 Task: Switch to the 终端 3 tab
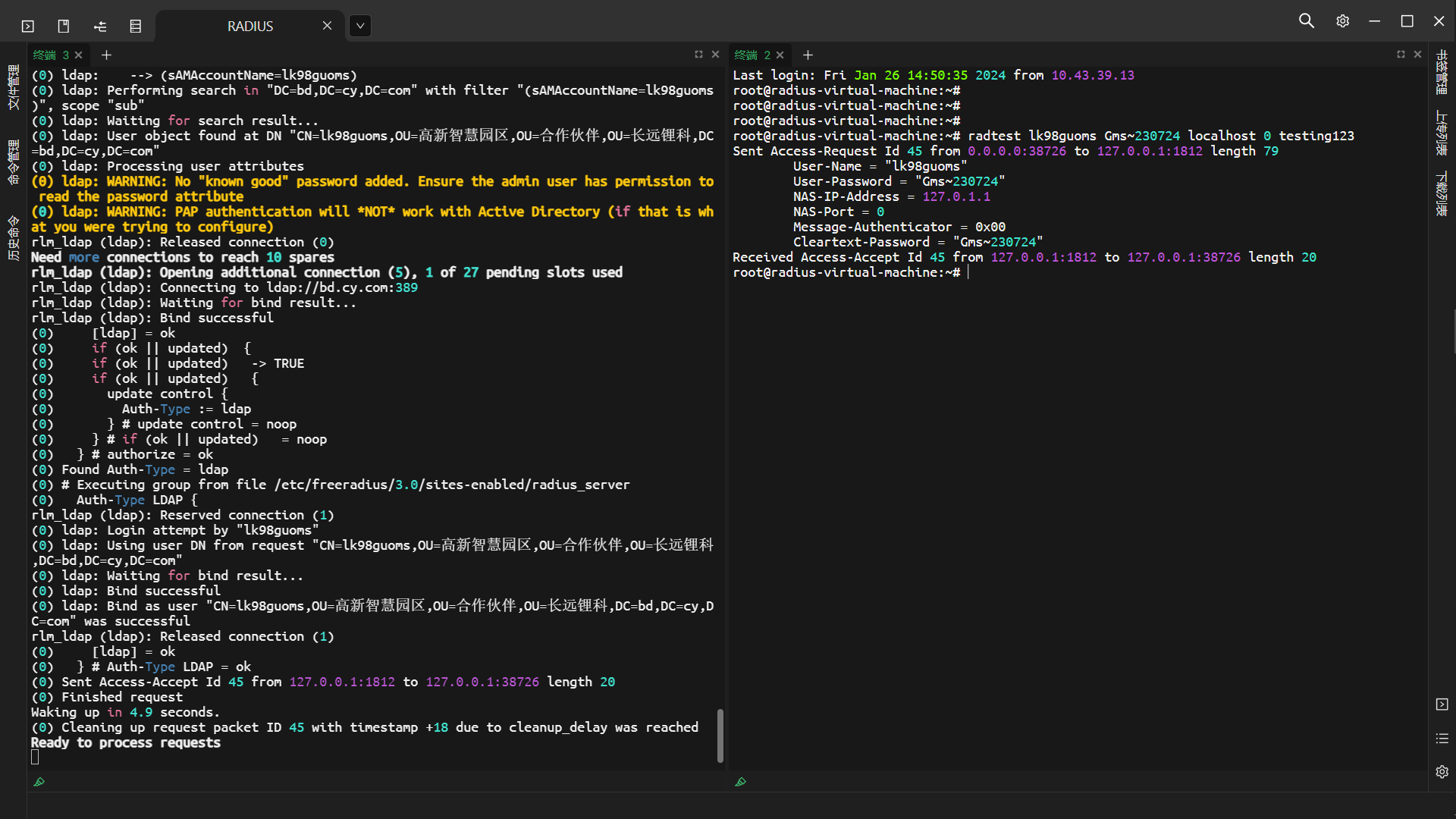tap(51, 55)
